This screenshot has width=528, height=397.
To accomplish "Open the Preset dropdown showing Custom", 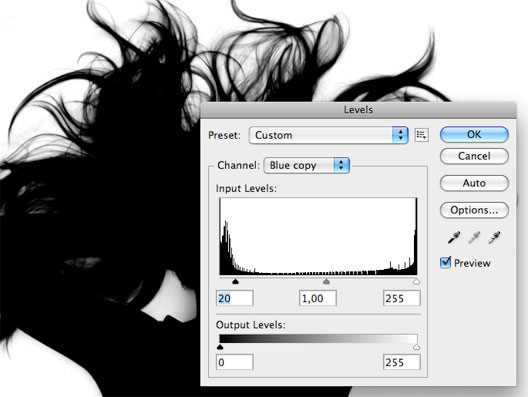I will pyautogui.click(x=329, y=135).
